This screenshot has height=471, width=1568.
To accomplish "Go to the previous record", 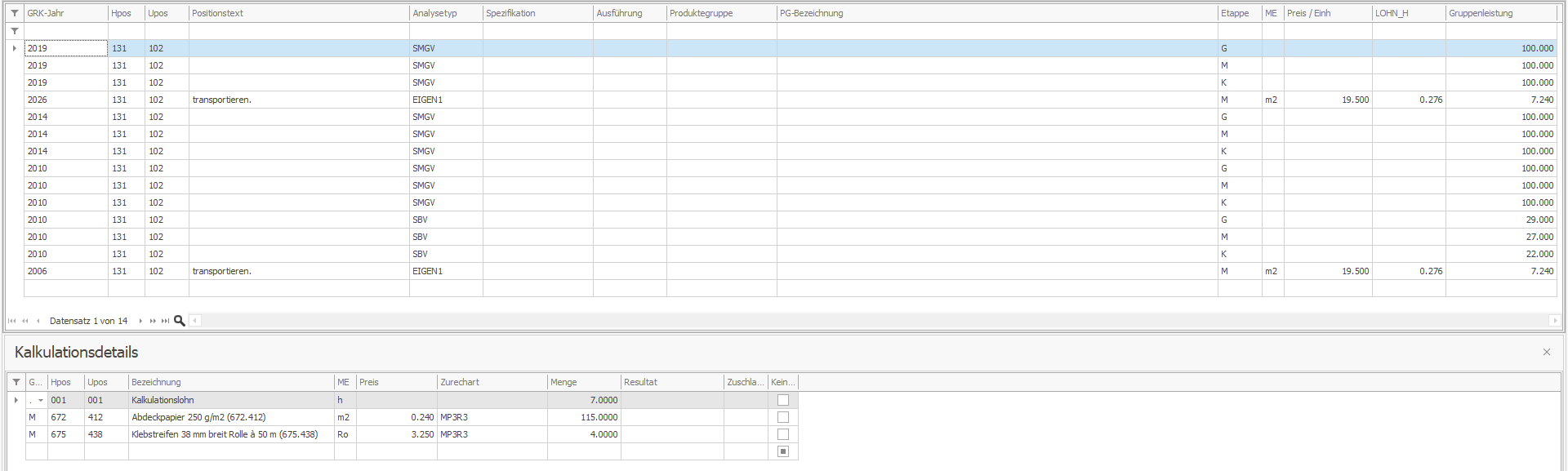I will click(x=38, y=321).
